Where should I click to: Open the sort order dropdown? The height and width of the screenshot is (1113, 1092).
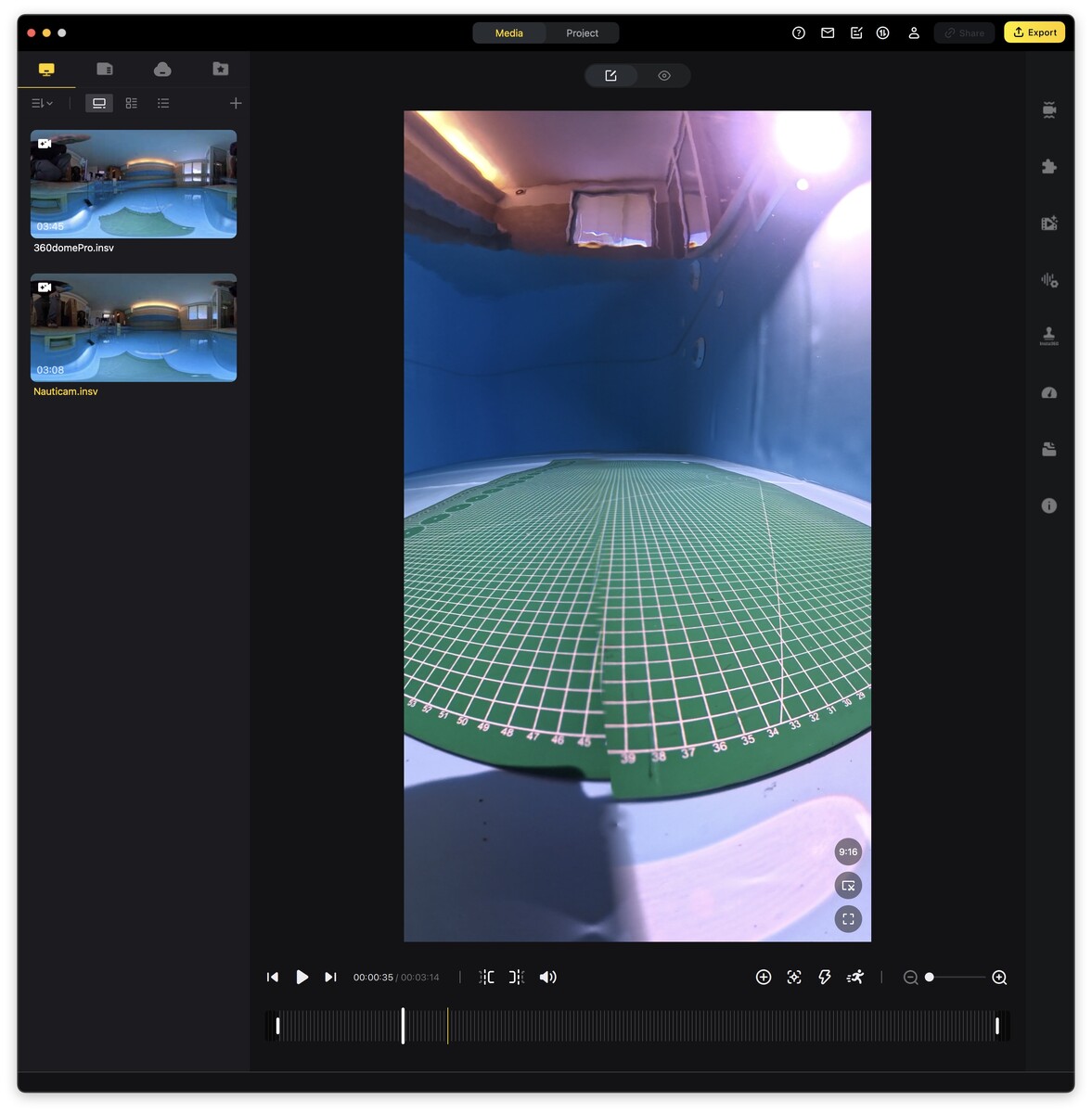tap(41, 103)
